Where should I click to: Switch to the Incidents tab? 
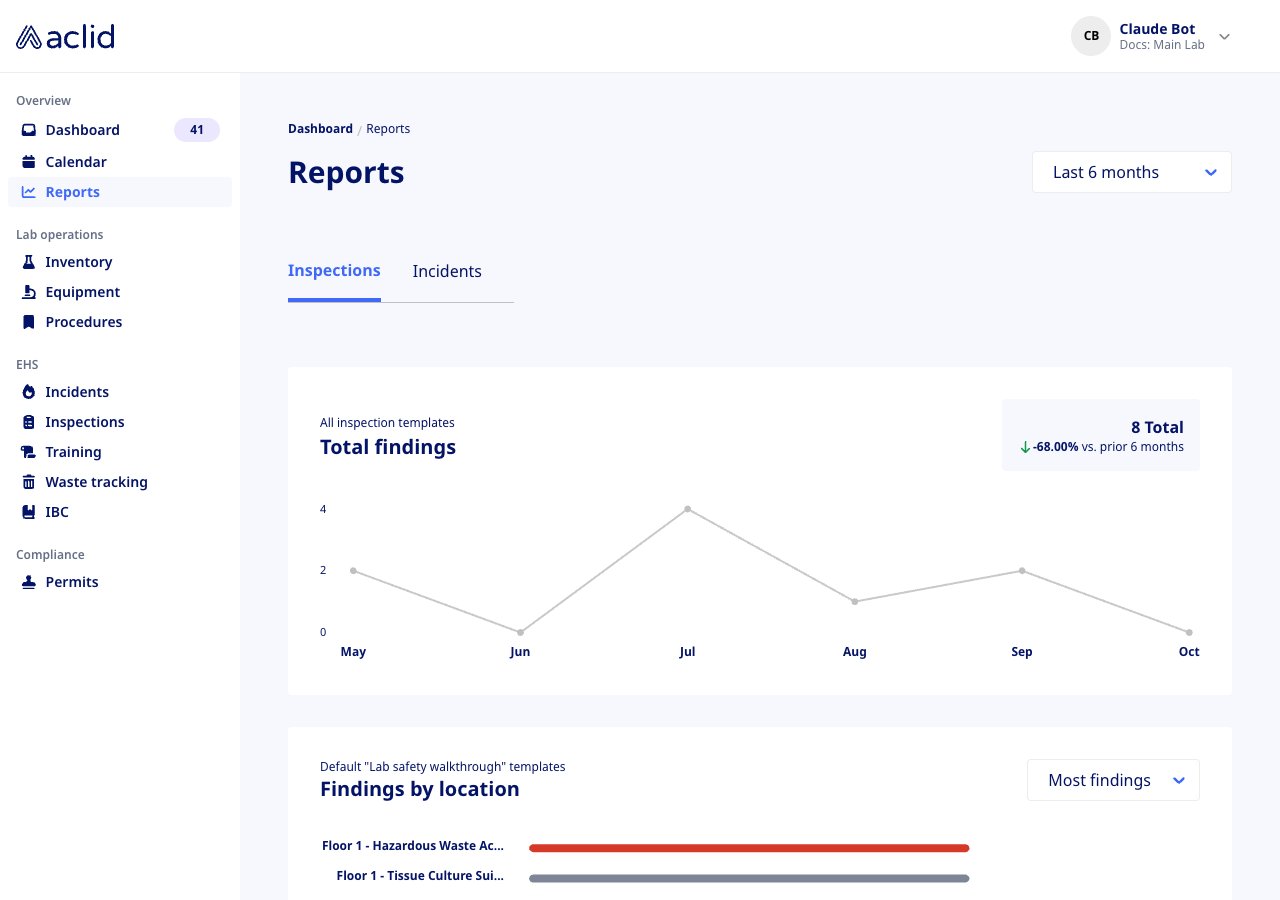coord(447,271)
